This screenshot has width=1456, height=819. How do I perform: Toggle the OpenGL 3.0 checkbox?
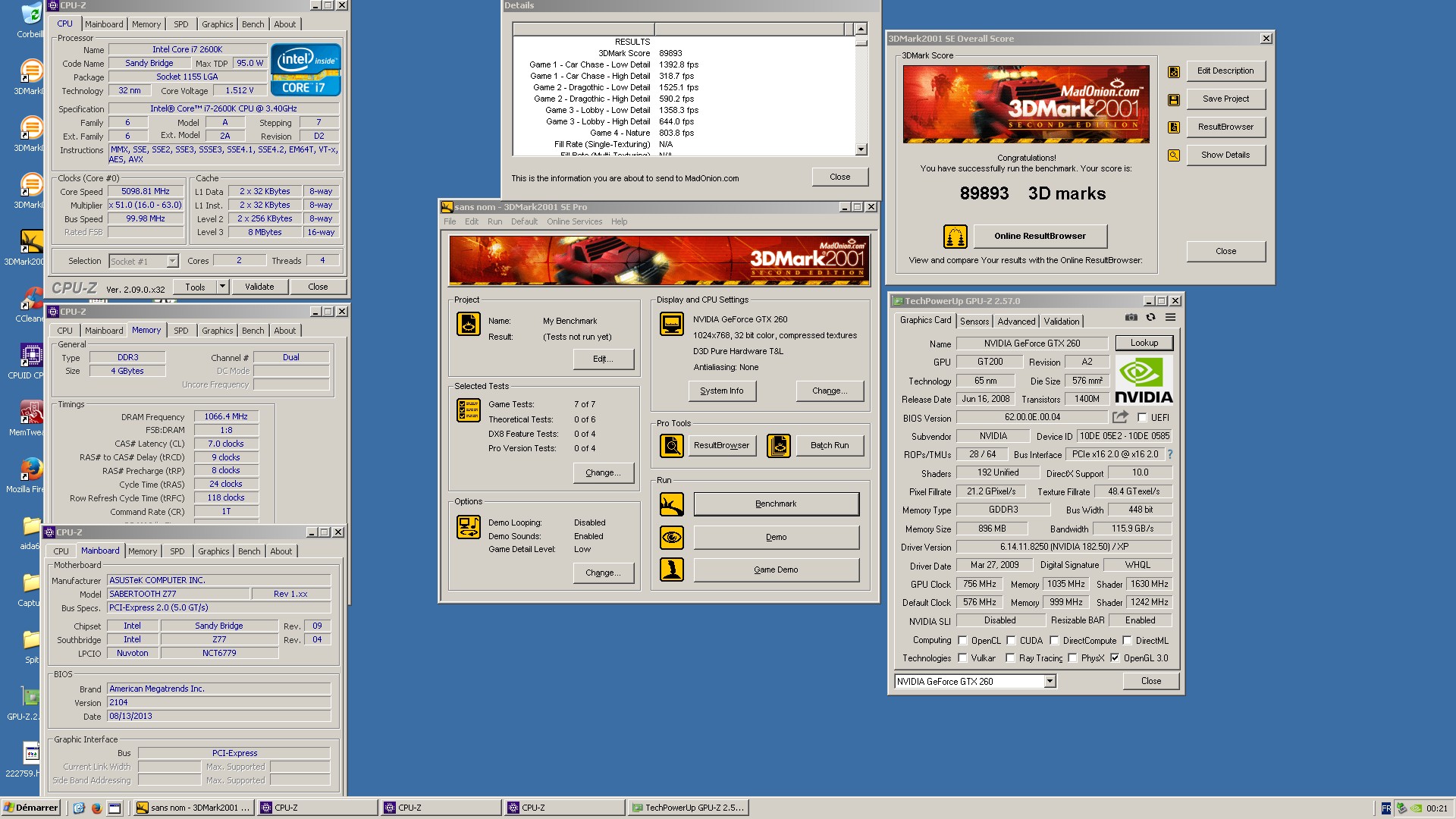[x=1115, y=658]
